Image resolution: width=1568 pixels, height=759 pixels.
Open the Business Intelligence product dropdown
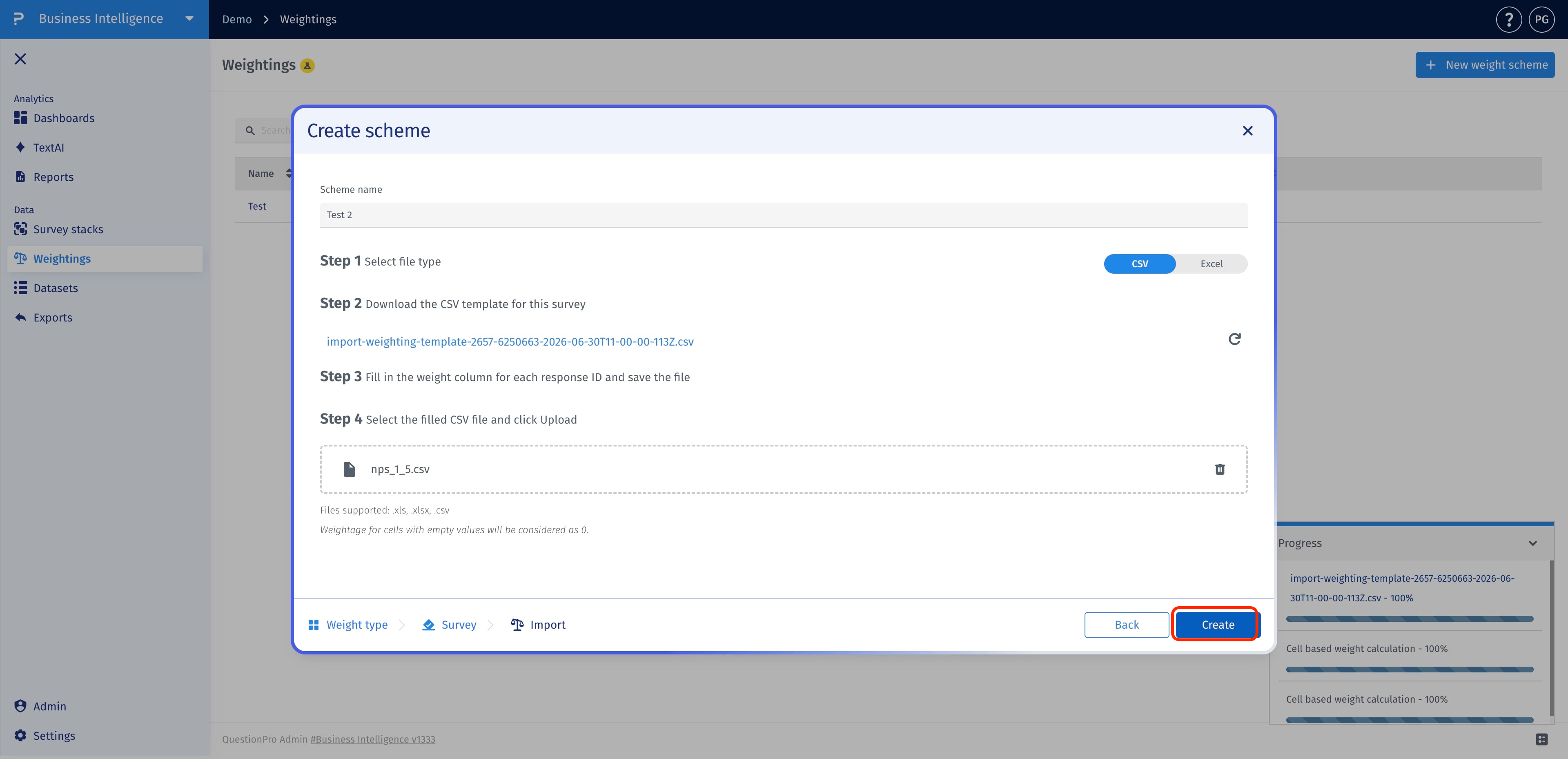[x=189, y=19]
